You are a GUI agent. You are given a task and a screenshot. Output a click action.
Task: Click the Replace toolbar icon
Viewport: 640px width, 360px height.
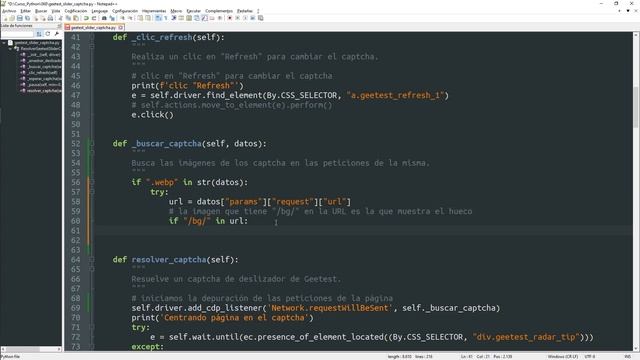click(112, 18)
